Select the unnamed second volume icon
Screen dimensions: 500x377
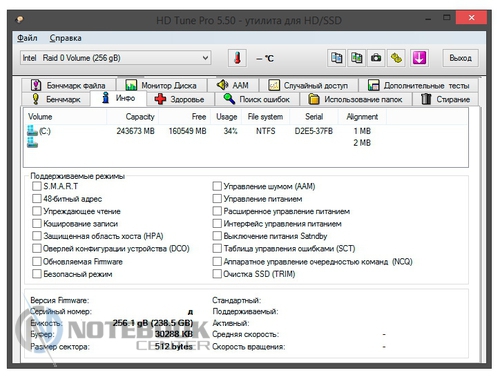tap(32, 143)
